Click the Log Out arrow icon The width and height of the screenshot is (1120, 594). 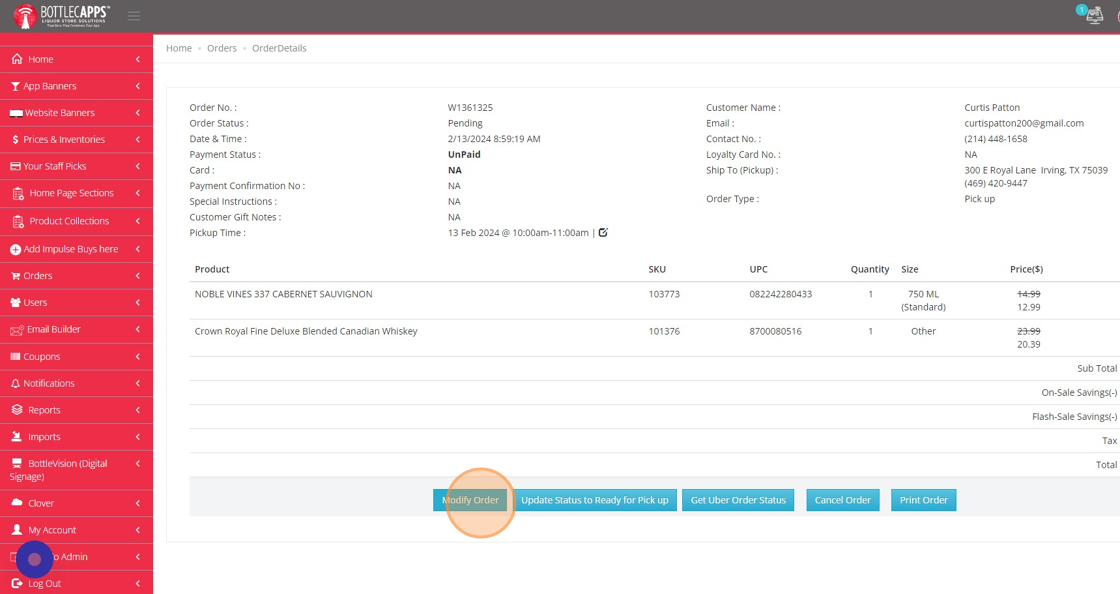(x=17, y=583)
